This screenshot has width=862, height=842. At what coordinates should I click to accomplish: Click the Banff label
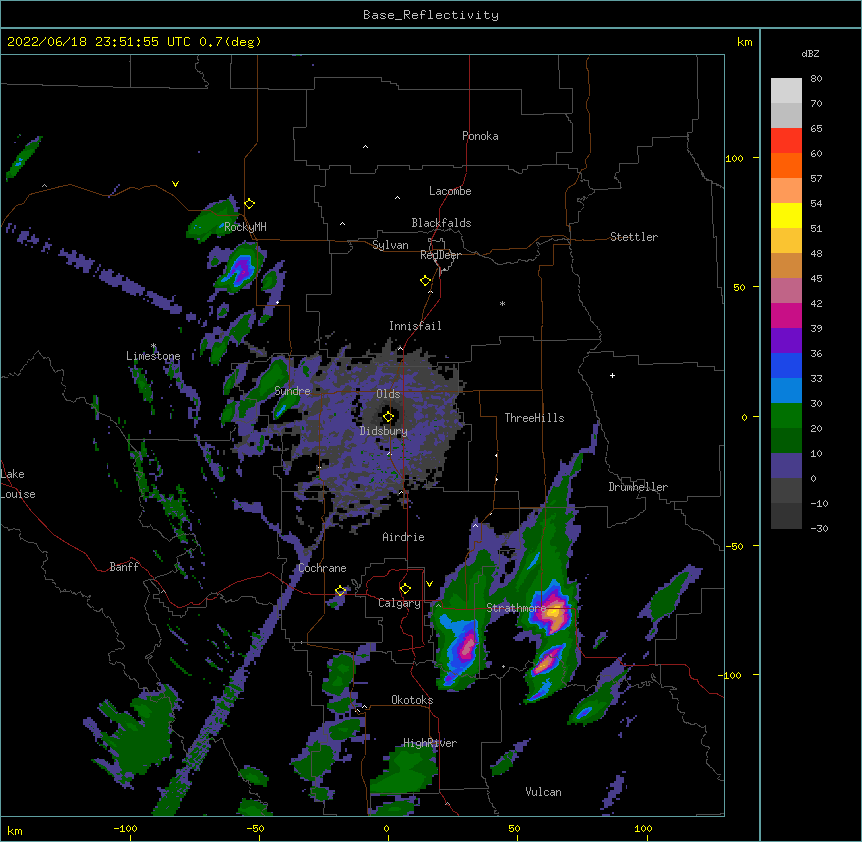coord(124,567)
